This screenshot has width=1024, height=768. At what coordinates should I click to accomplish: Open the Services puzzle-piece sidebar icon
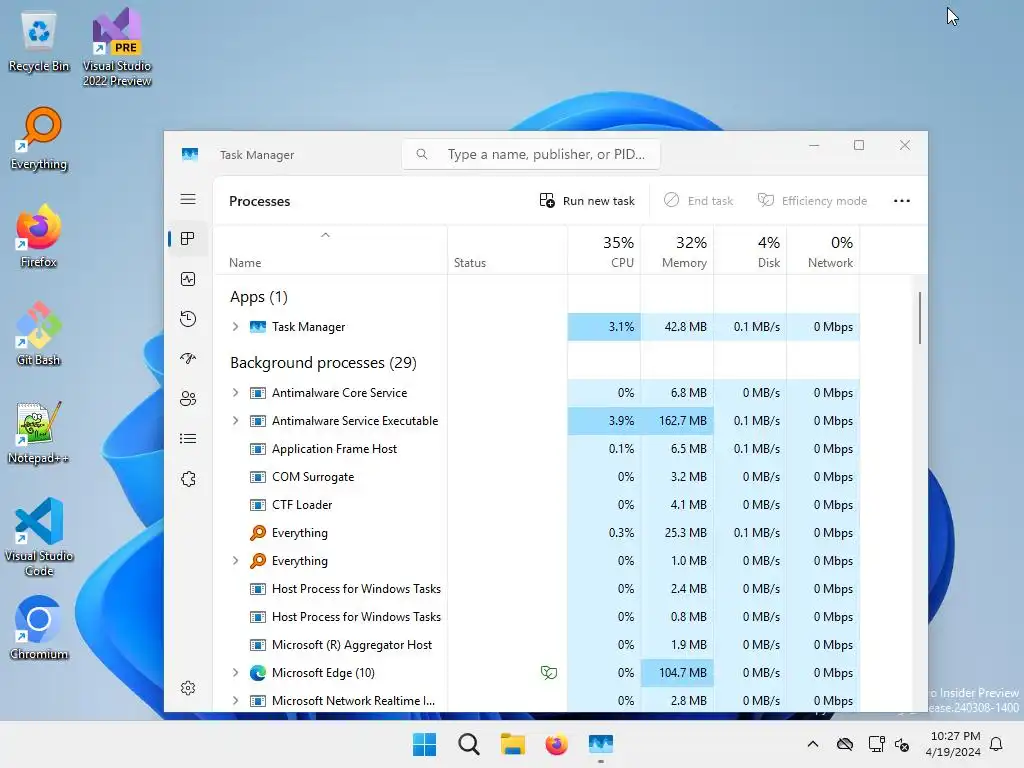[x=188, y=479]
